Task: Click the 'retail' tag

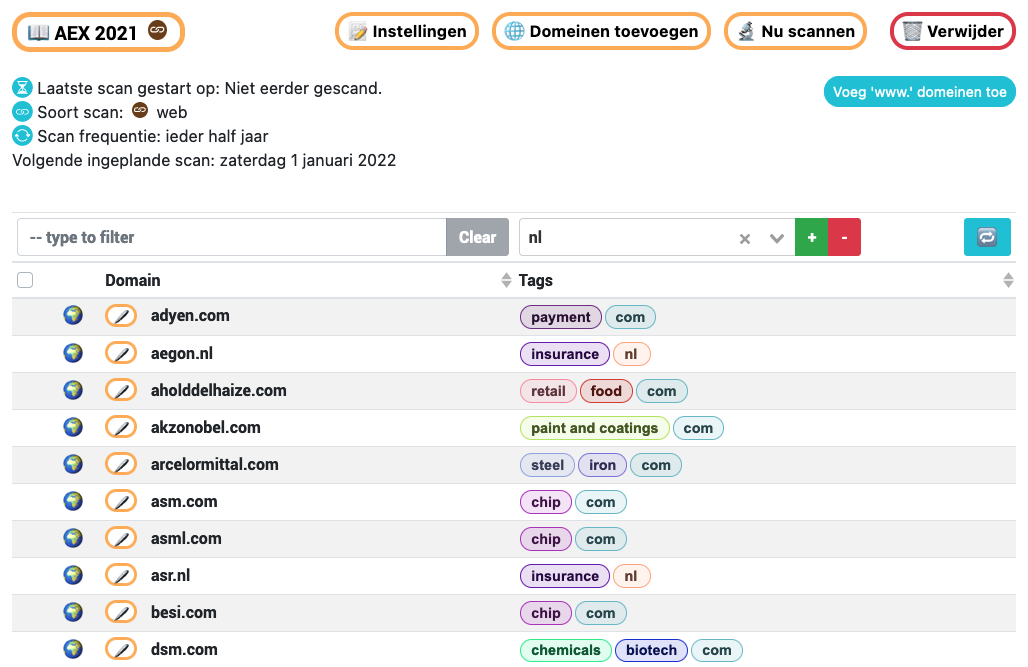Action: (x=548, y=391)
